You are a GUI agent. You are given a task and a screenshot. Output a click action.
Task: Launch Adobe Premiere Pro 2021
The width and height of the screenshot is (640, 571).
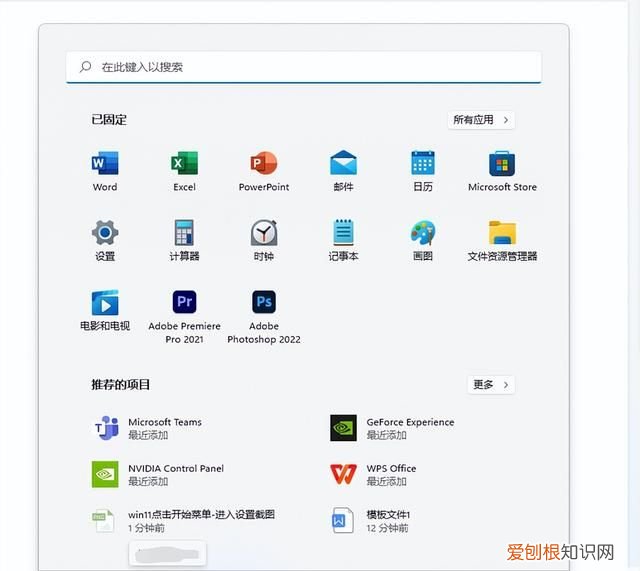pos(184,302)
